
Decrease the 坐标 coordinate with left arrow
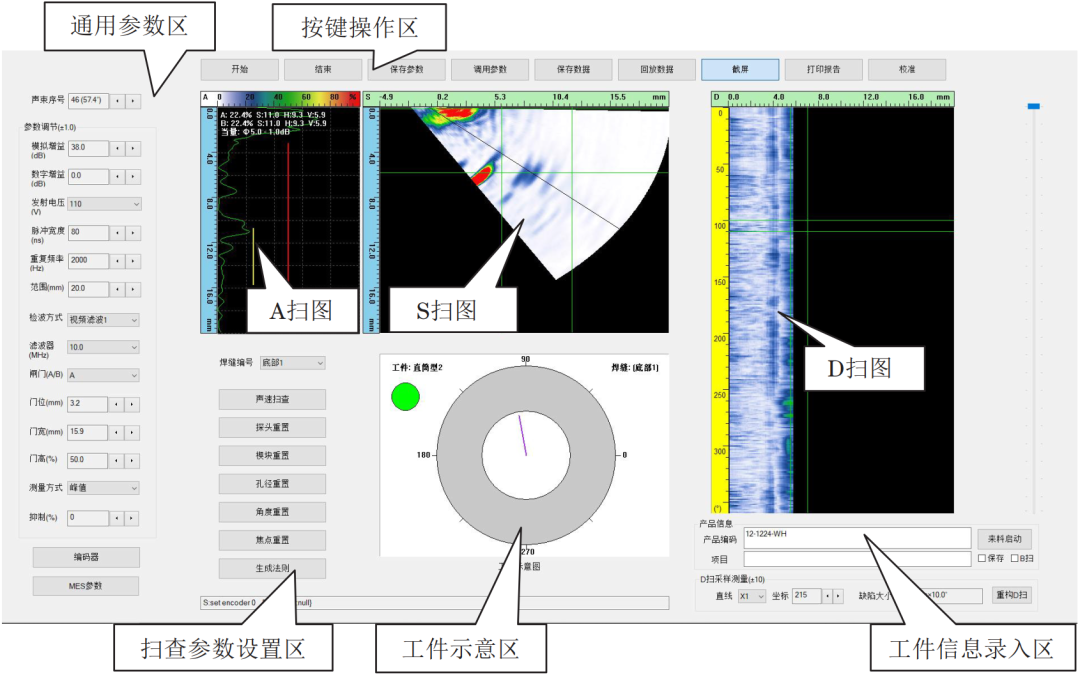(x=829, y=596)
